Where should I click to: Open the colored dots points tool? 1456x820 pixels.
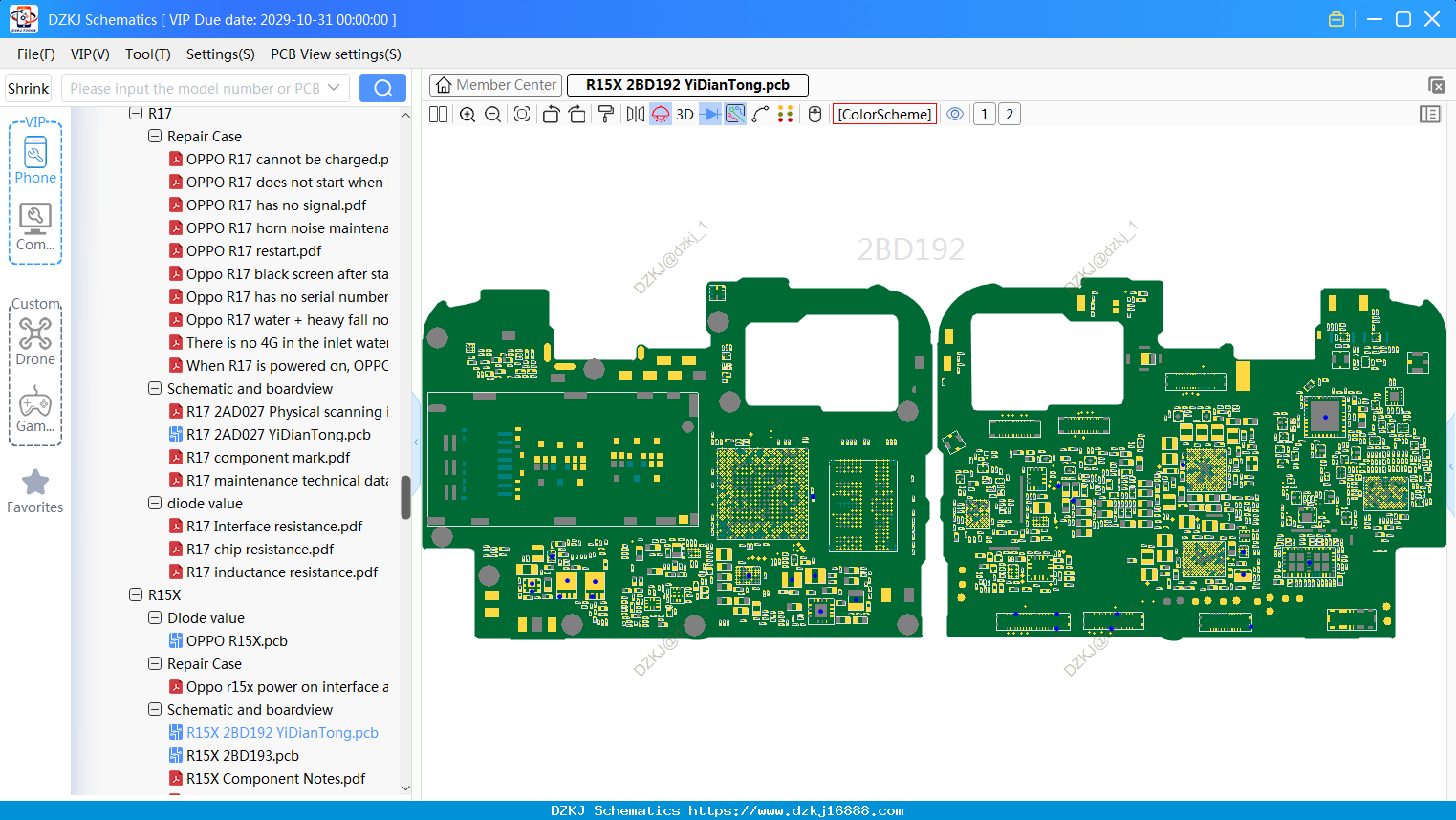click(785, 115)
